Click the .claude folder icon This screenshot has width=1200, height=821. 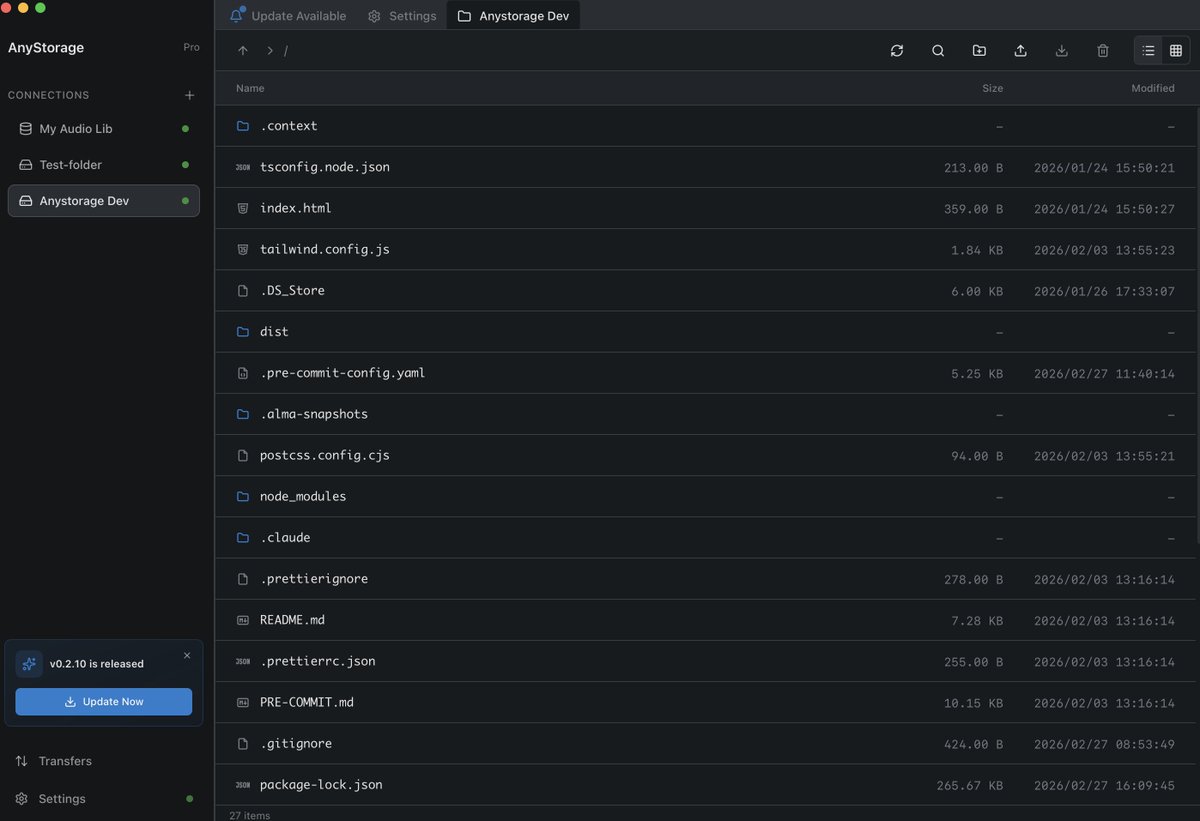[242, 538]
